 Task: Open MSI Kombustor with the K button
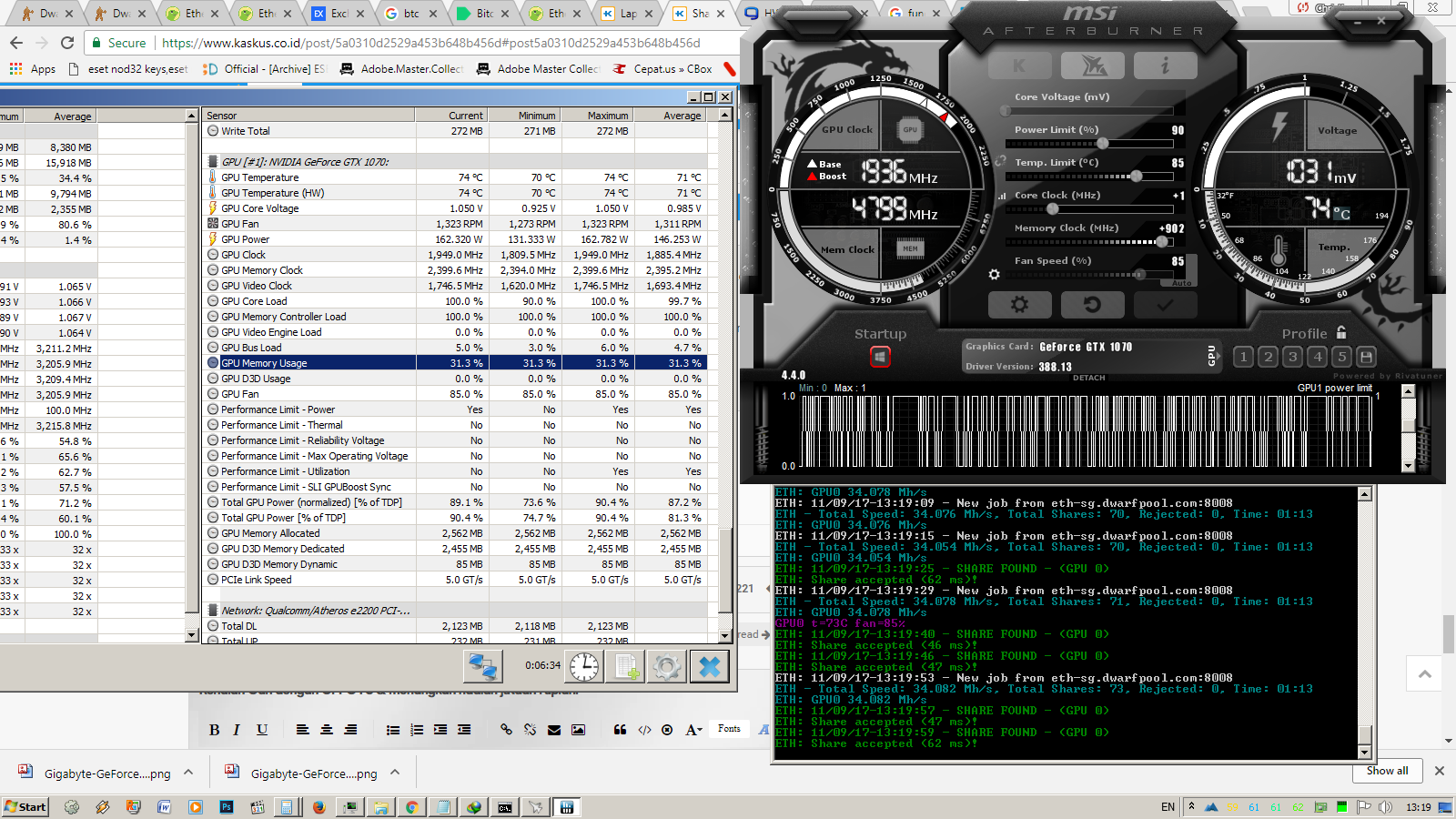click(1019, 66)
